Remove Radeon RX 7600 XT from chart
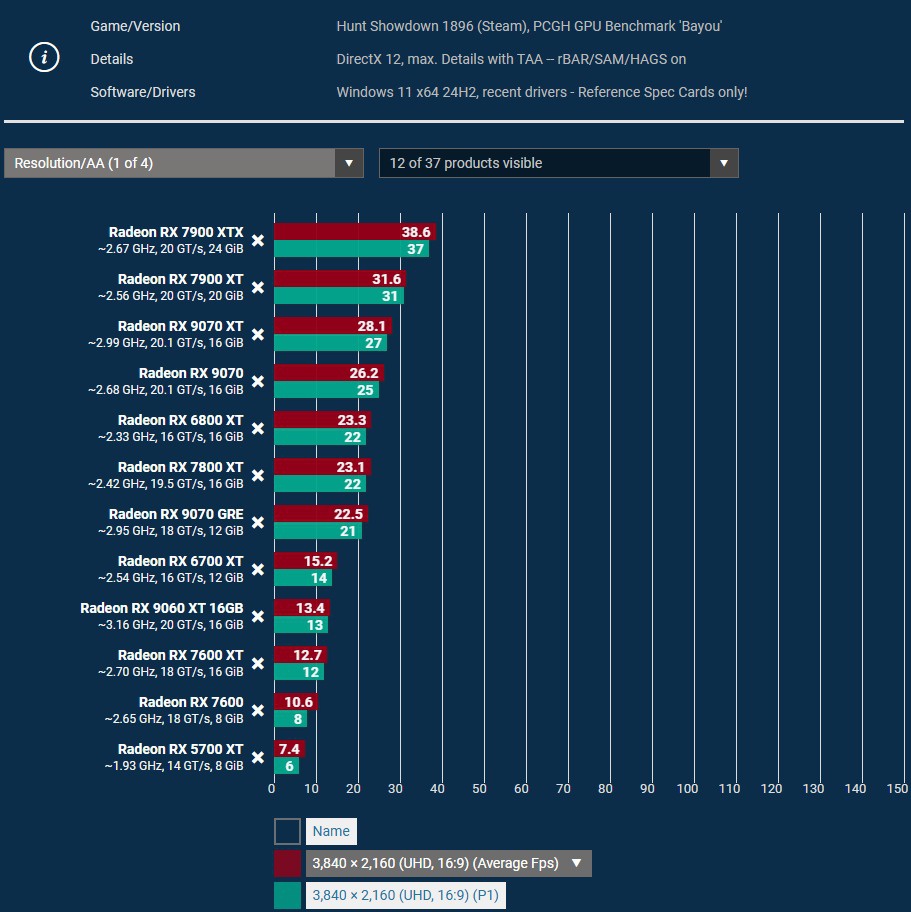The width and height of the screenshot is (911, 912). click(x=258, y=664)
